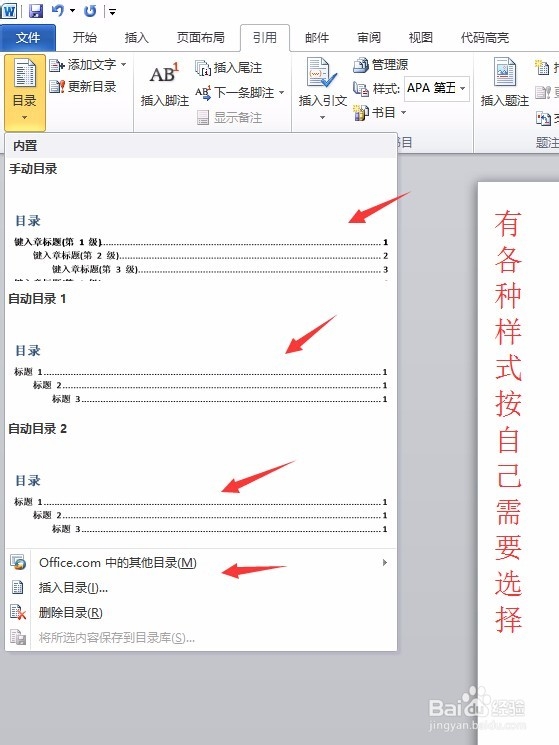Click the Word application icon in title bar

click(x=9, y=10)
